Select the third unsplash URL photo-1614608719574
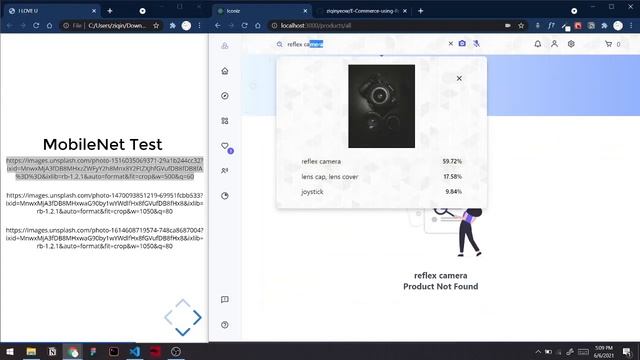 pos(104,238)
